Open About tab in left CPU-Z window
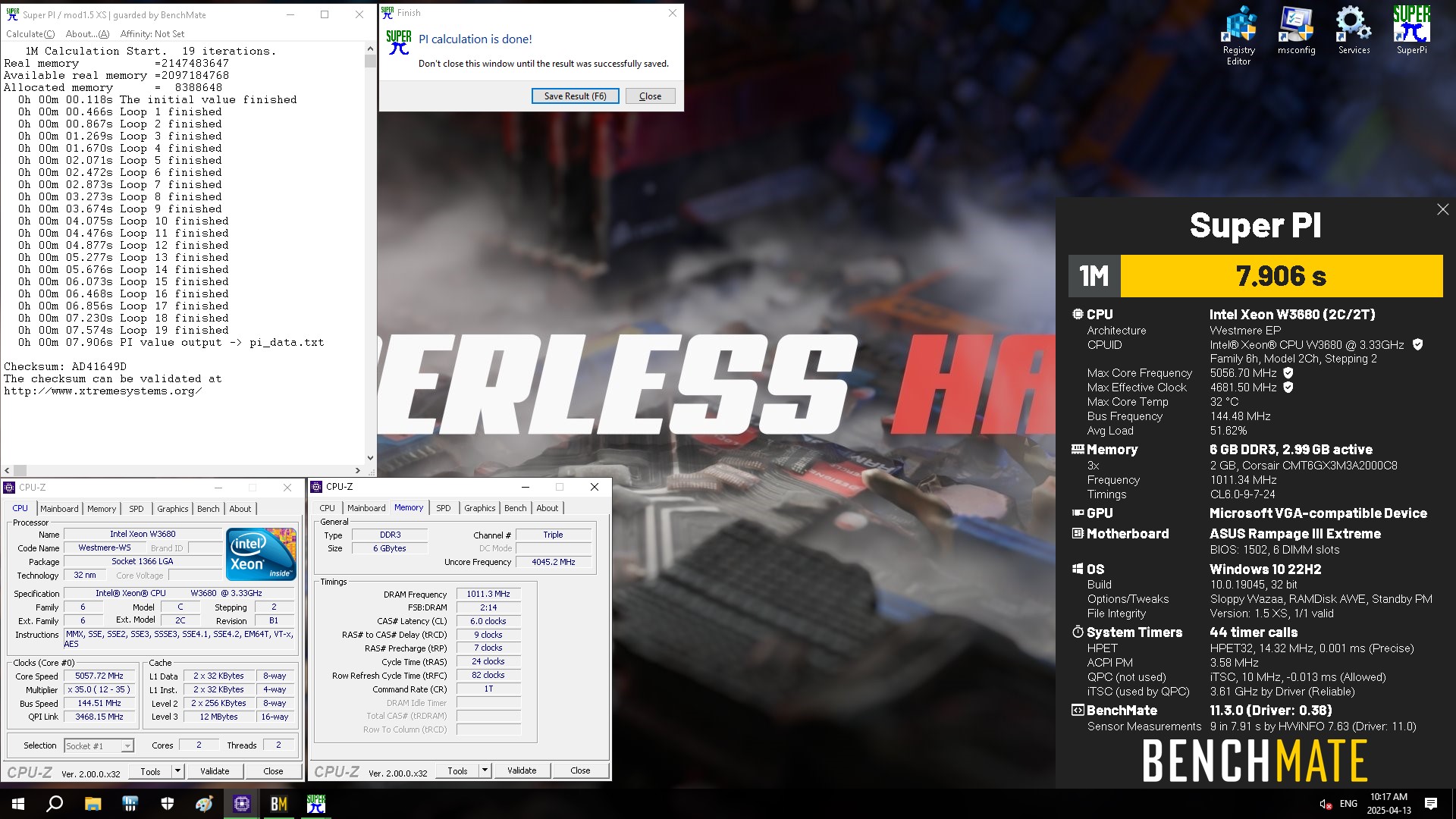Screen dimensions: 1456x819 [240, 509]
